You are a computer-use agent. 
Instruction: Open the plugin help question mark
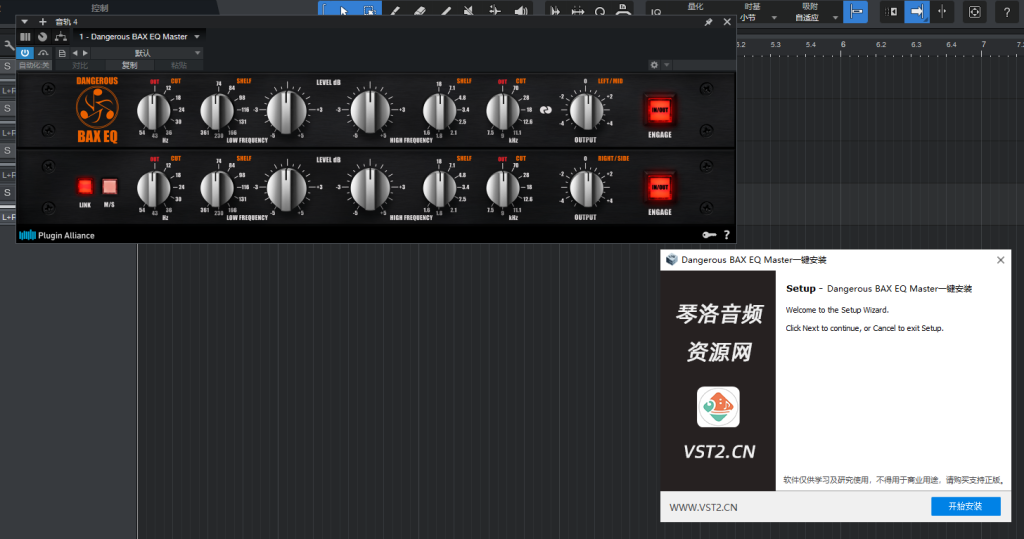[x=726, y=235]
